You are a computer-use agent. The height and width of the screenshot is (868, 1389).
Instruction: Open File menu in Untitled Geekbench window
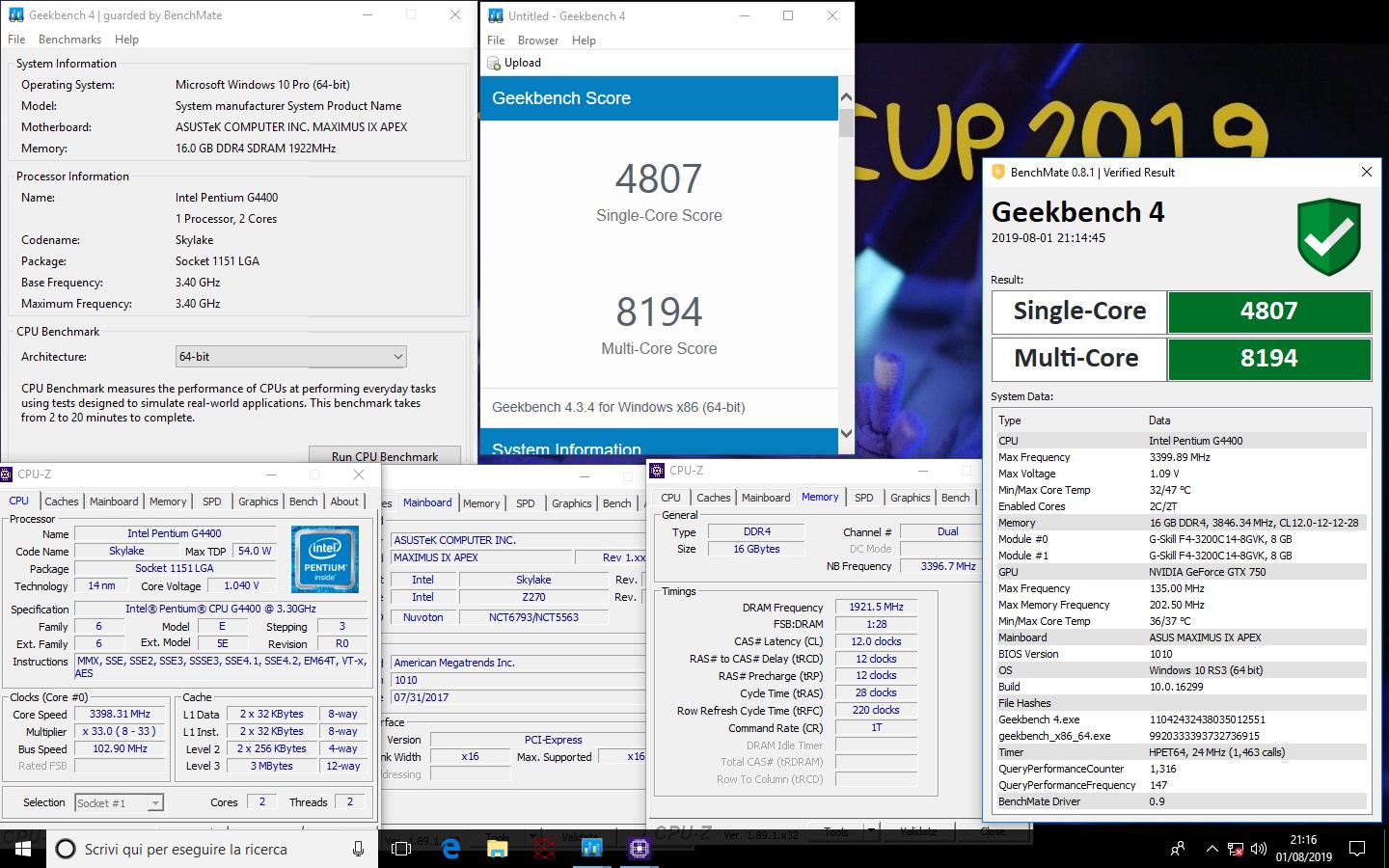pos(496,41)
